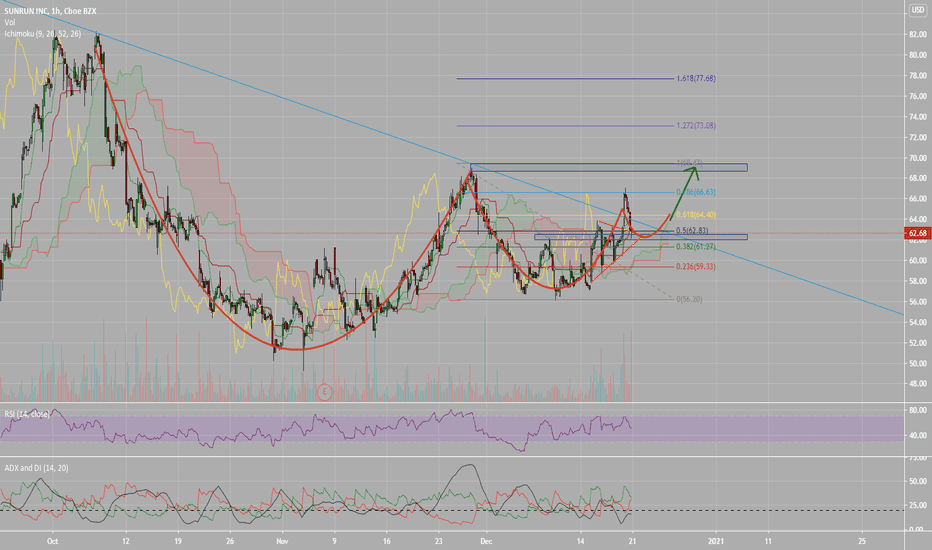932x550 pixels.
Task: Click 40.00 on the RSI scale
Action: (x=918, y=435)
